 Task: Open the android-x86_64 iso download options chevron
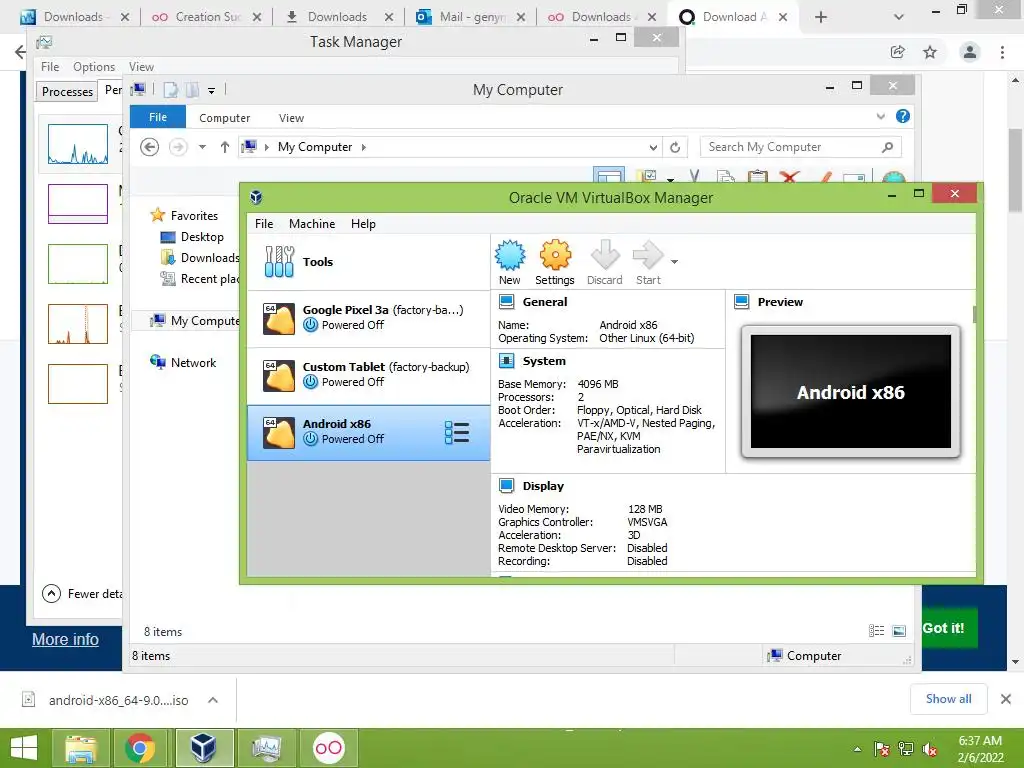coord(213,700)
